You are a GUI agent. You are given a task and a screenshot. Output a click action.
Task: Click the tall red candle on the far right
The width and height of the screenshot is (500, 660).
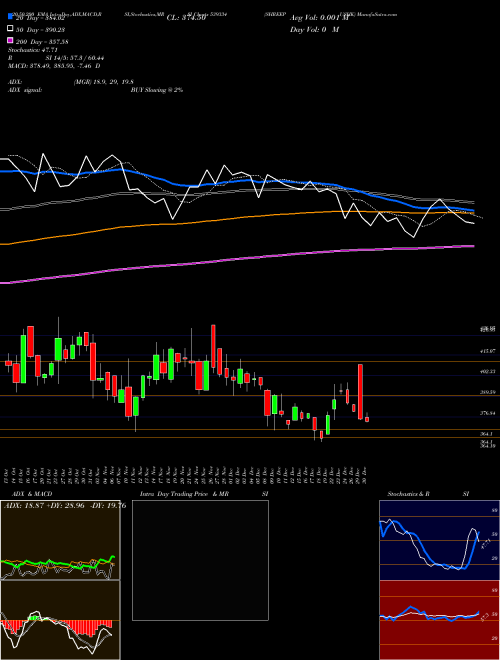pos(360,391)
